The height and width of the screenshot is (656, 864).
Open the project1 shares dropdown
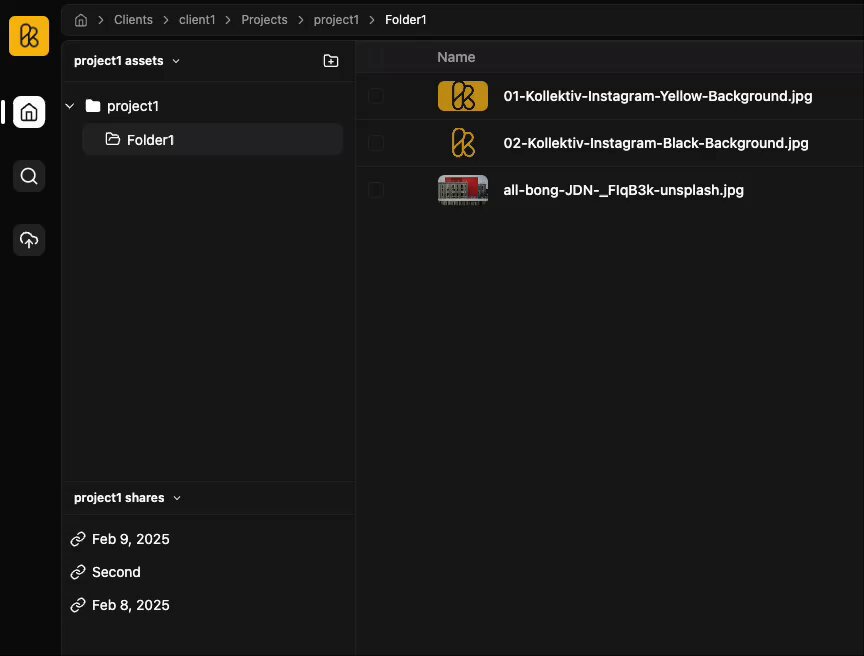click(x=127, y=498)
